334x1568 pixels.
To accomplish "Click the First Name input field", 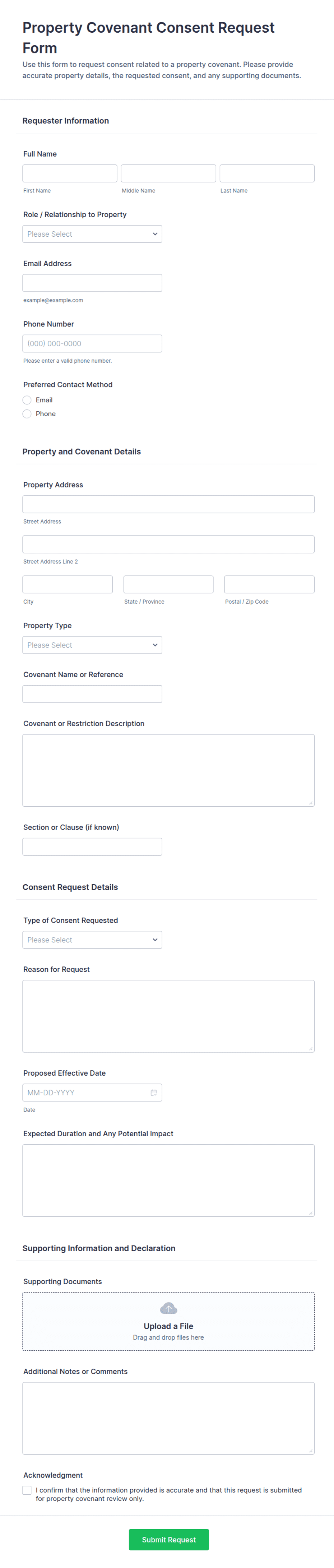I will pyautogui.click(x=69, y=173).
